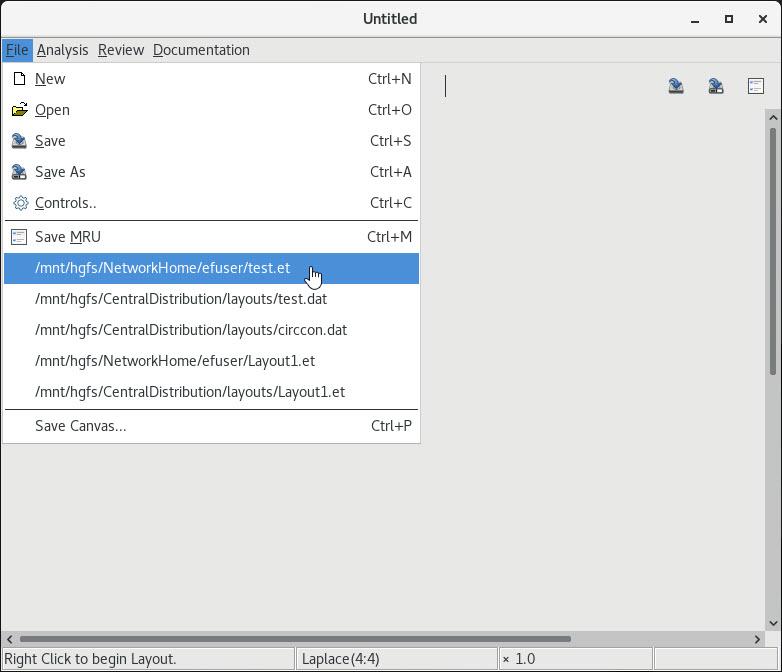Viewport: 782px width, 672px height.
Task: Click the horizontal scrollbar right arrow
Action: [x=757, y=639]
